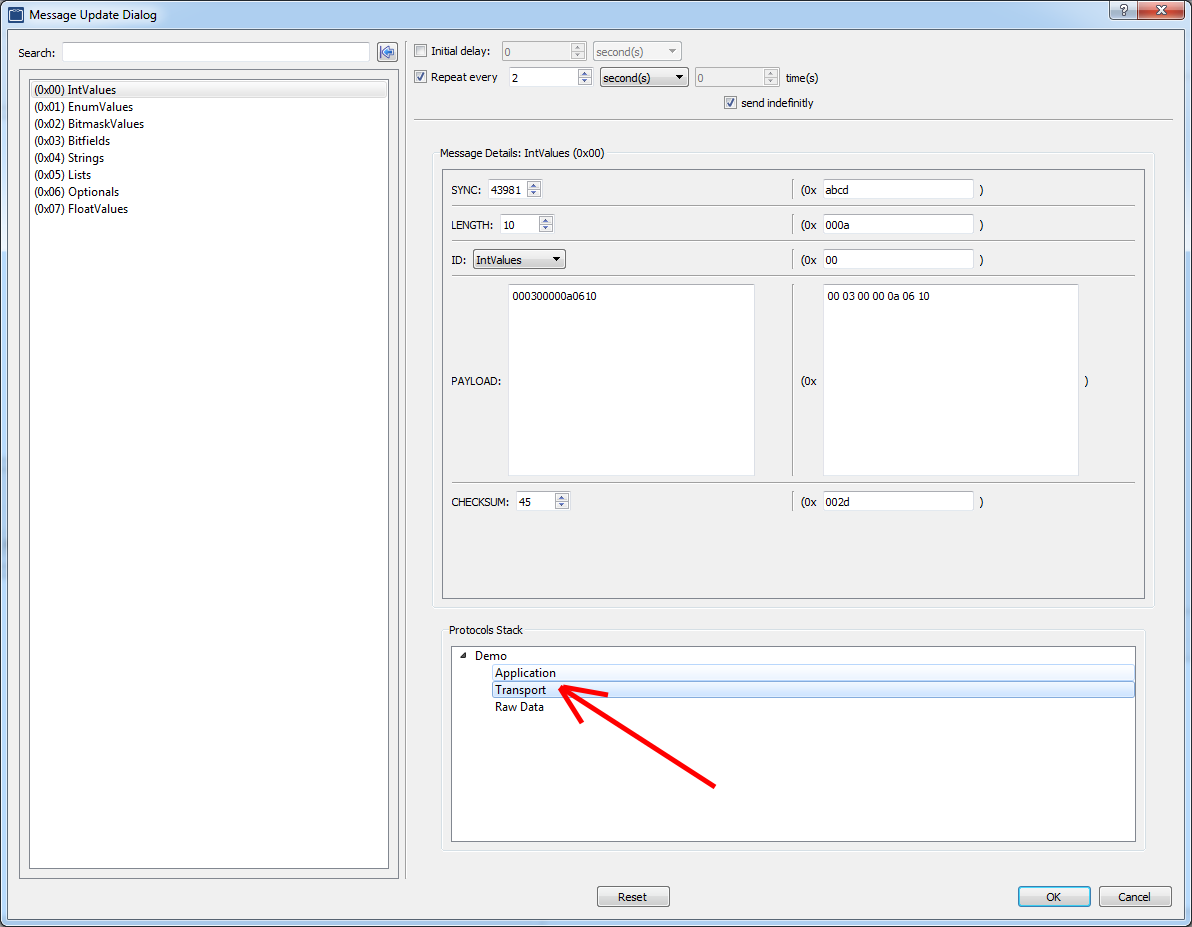Collapse the Demo protocol tree node

tap(463, 656)
